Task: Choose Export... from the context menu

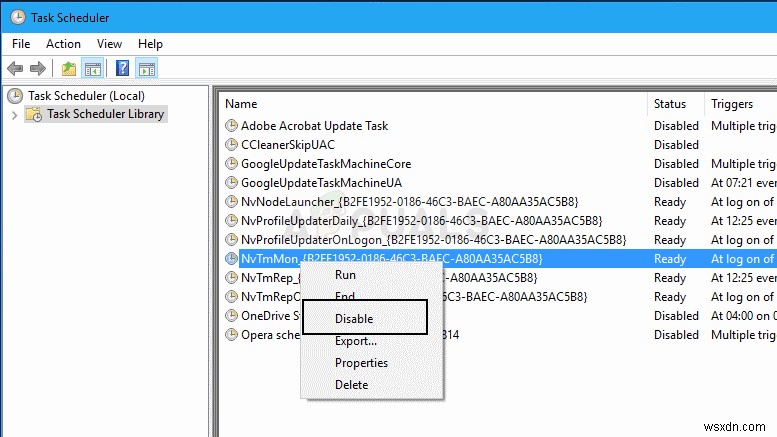Action: click(x=356, y=341)
